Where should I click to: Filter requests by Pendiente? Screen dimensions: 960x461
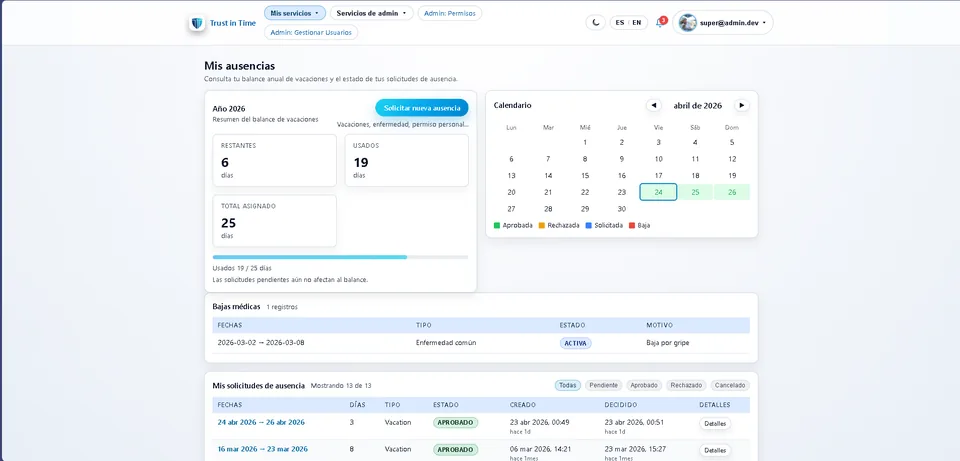click(604, 385)
